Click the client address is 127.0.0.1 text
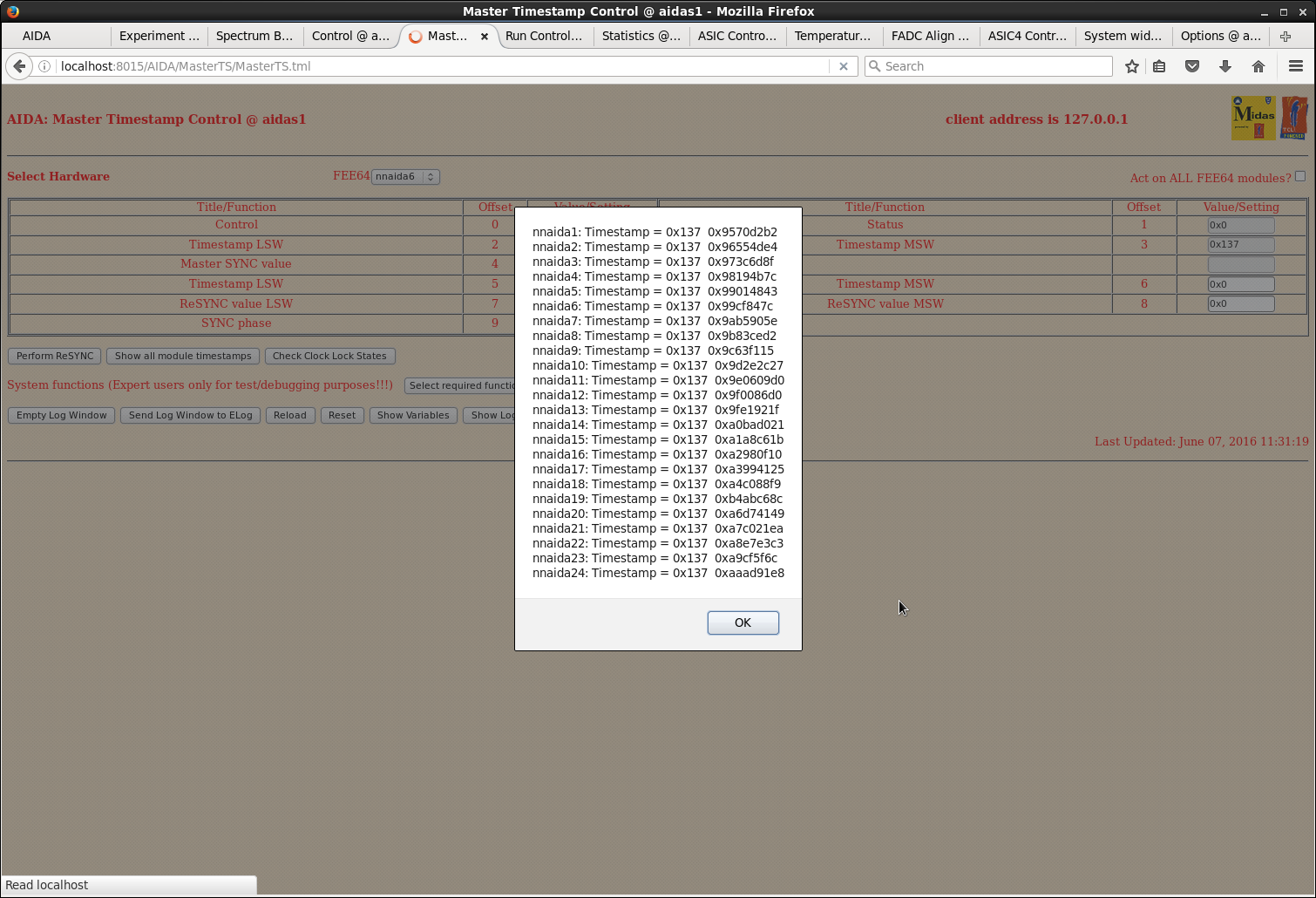The image size is (1316, 898). [x=1036, y=119]
